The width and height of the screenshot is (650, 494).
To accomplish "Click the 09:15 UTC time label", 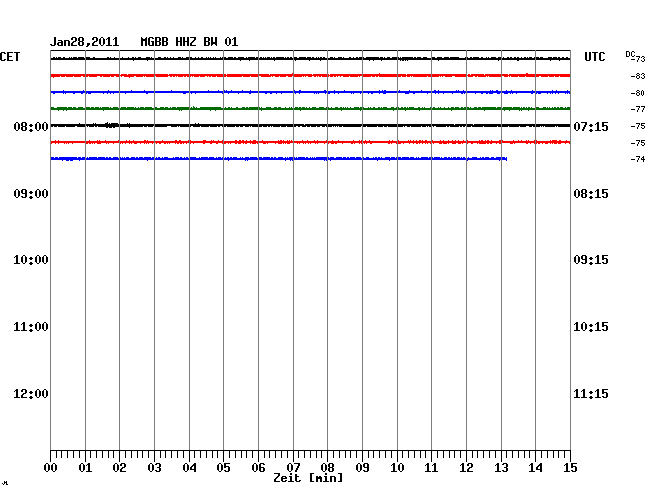I will [x=591, y=260].
